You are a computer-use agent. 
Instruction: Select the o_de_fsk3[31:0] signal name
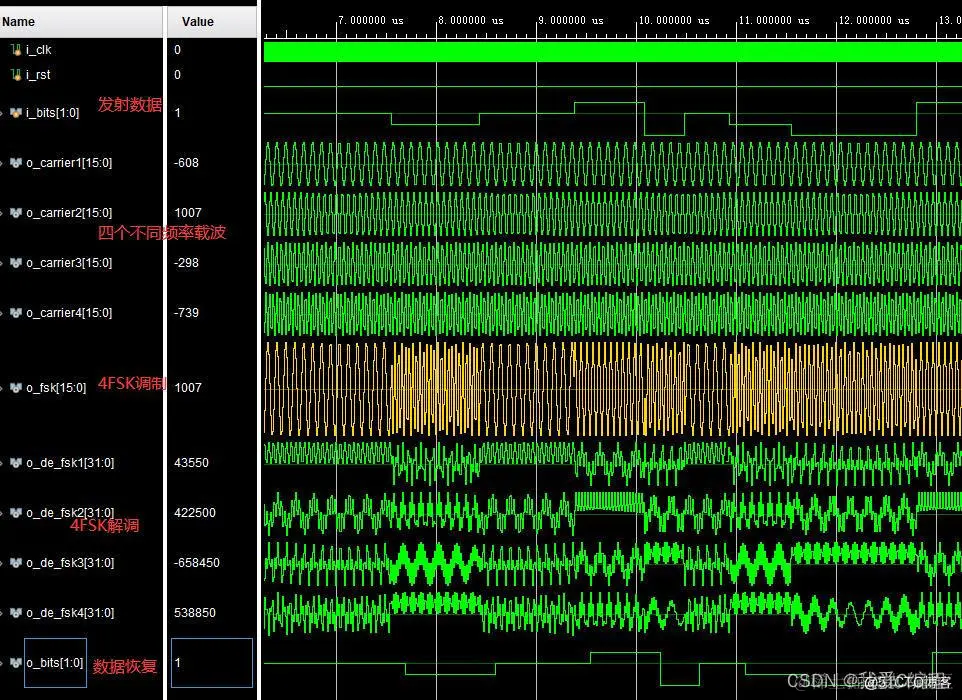point(70,563)
